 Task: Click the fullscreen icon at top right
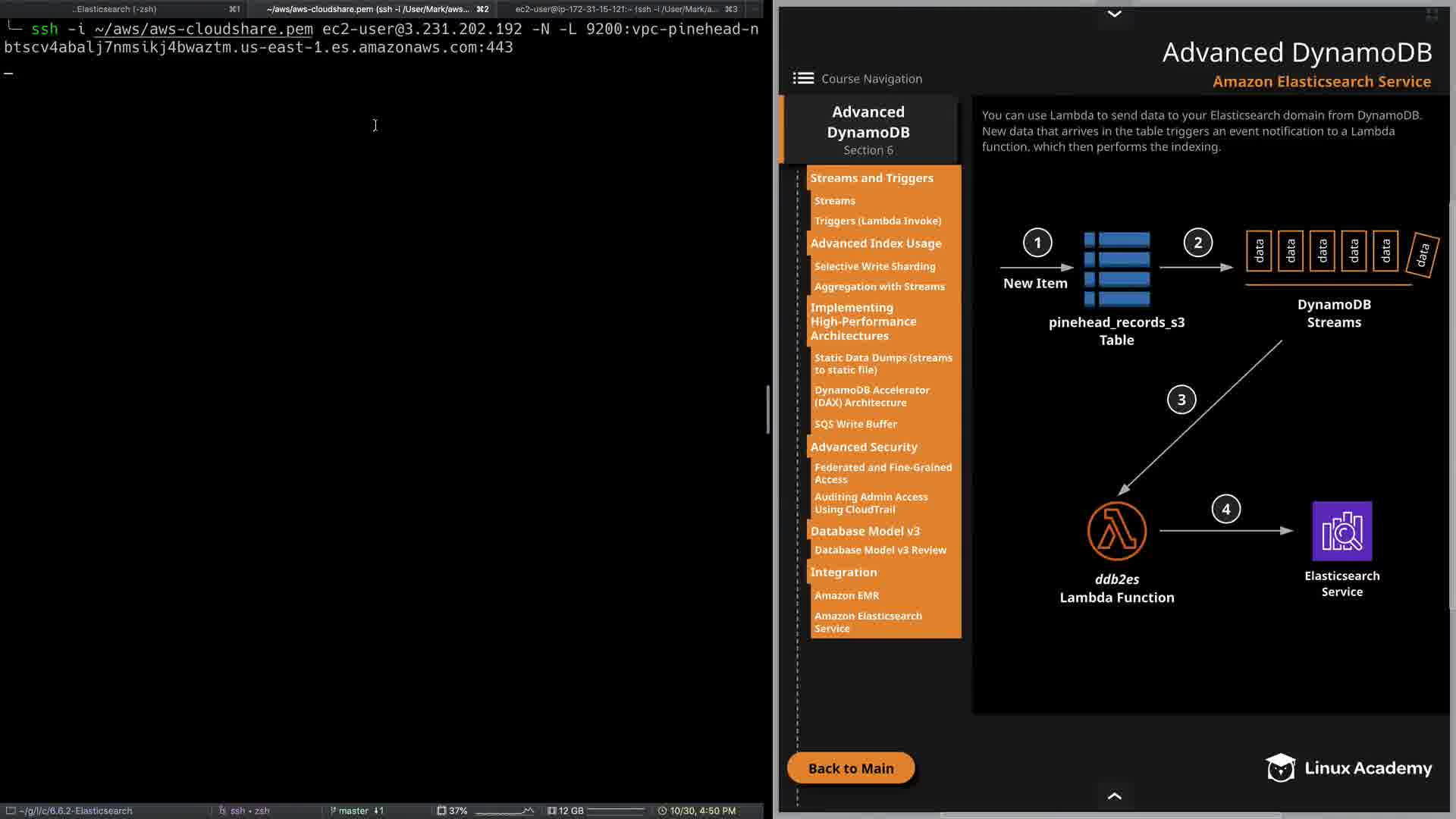point(1432,14)
